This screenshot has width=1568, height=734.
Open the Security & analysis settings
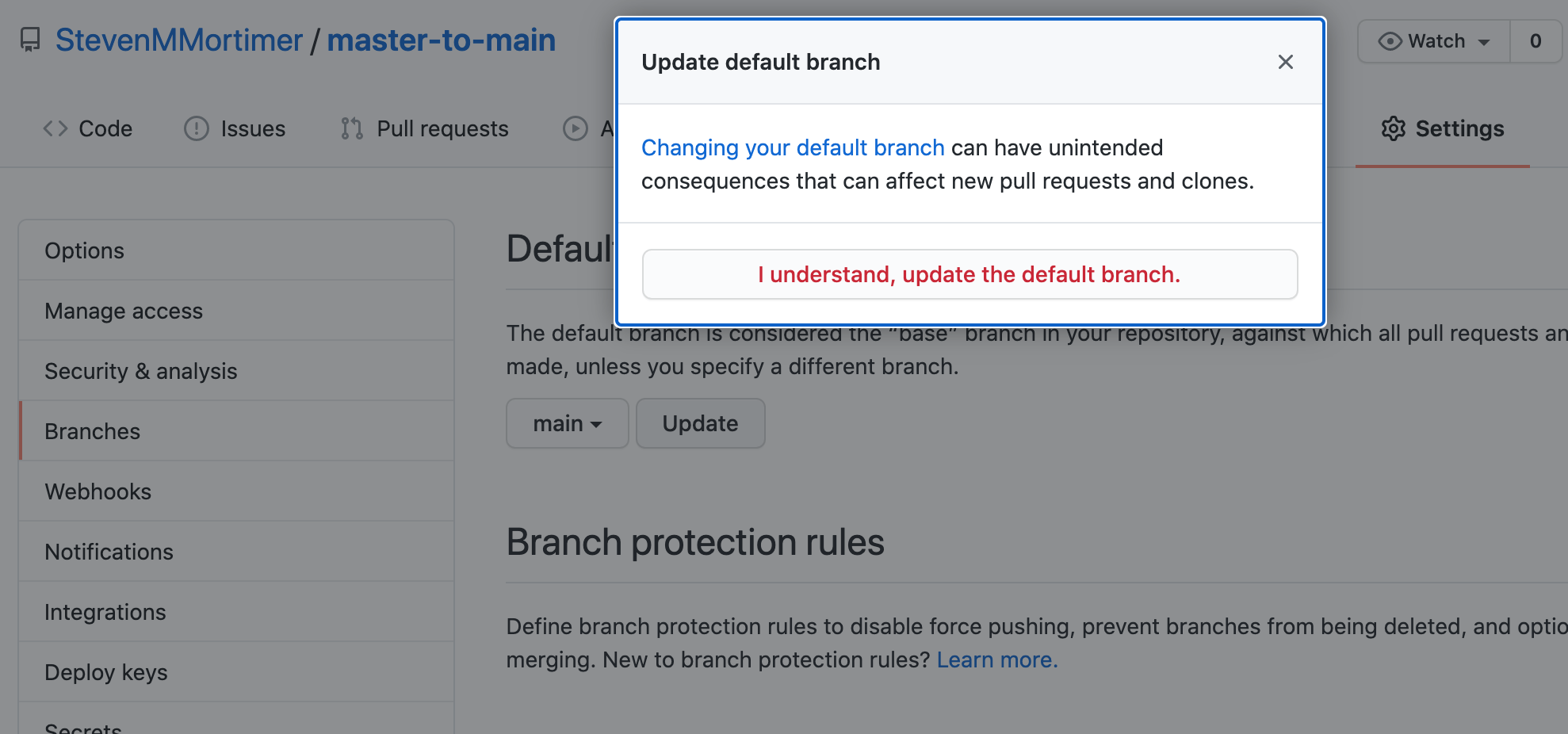(141, 371)
